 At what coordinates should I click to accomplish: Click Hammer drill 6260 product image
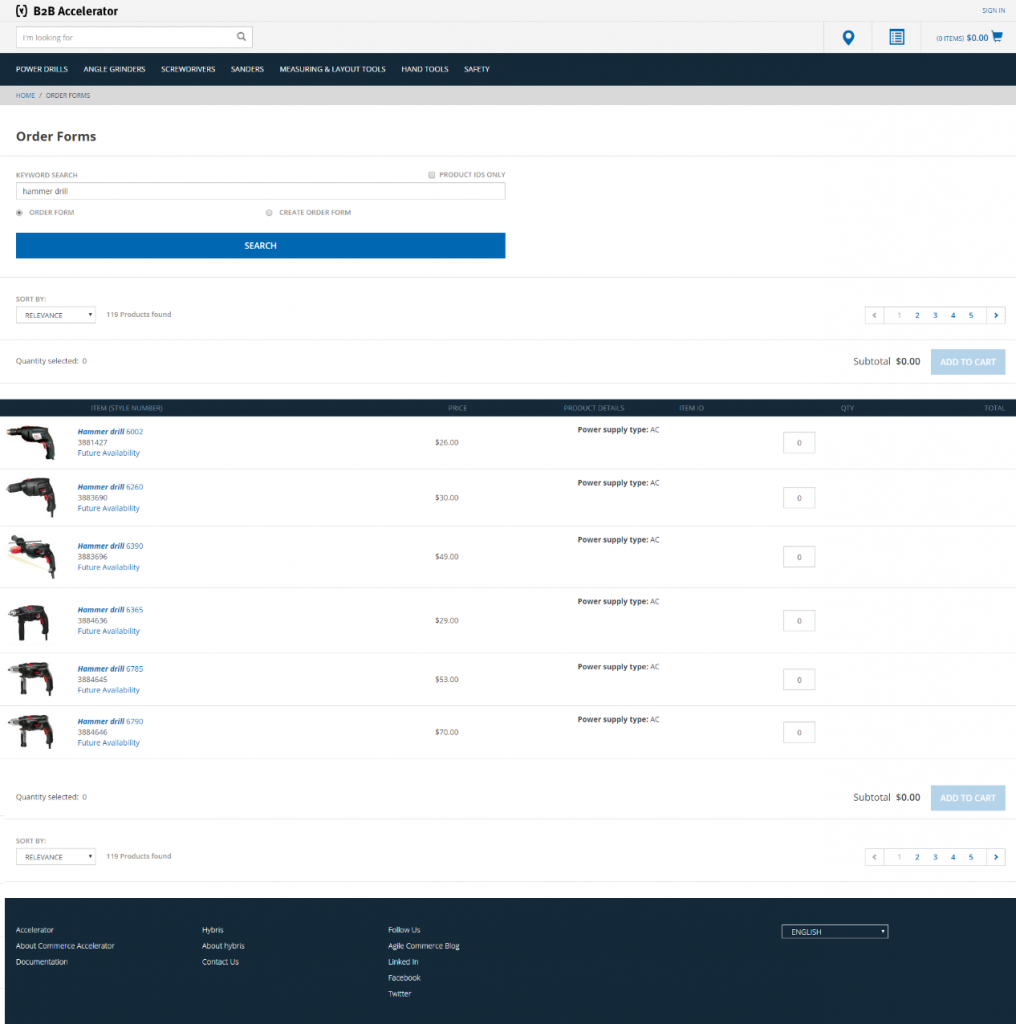(x=31, y=496)
